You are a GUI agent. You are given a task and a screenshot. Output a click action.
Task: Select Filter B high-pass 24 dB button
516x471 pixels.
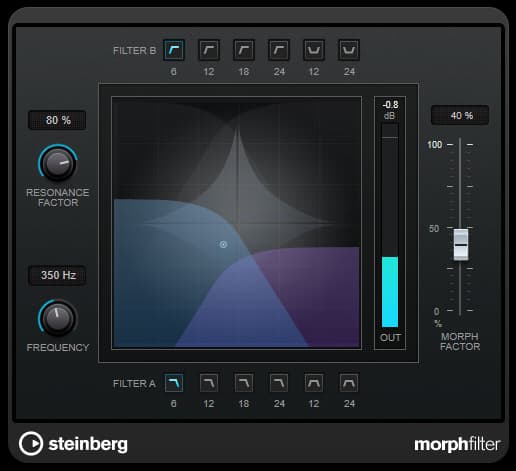[x=279, y=50]
